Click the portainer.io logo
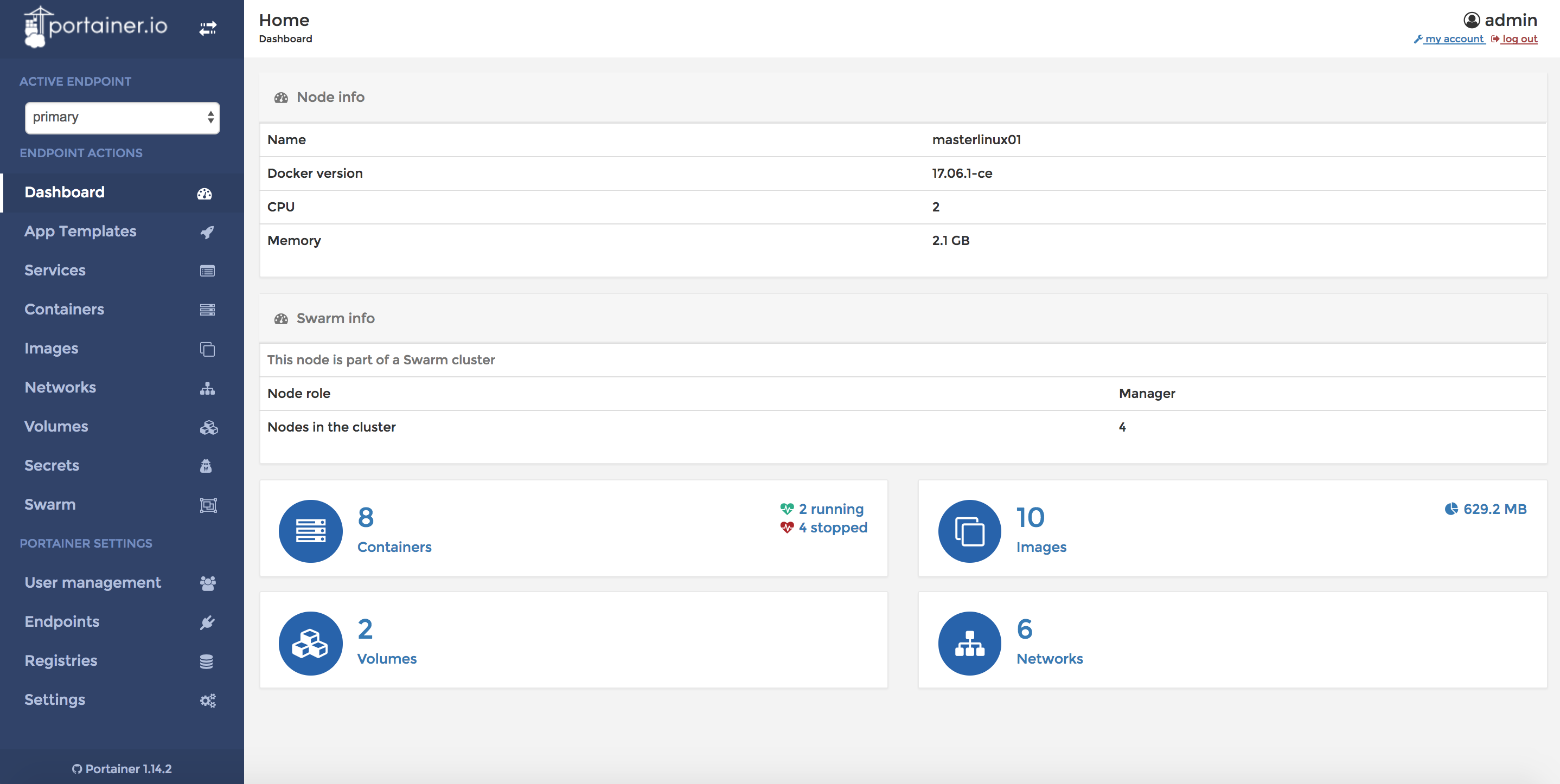The width and height of the screenshot is (1560, 784). [95, 26]
